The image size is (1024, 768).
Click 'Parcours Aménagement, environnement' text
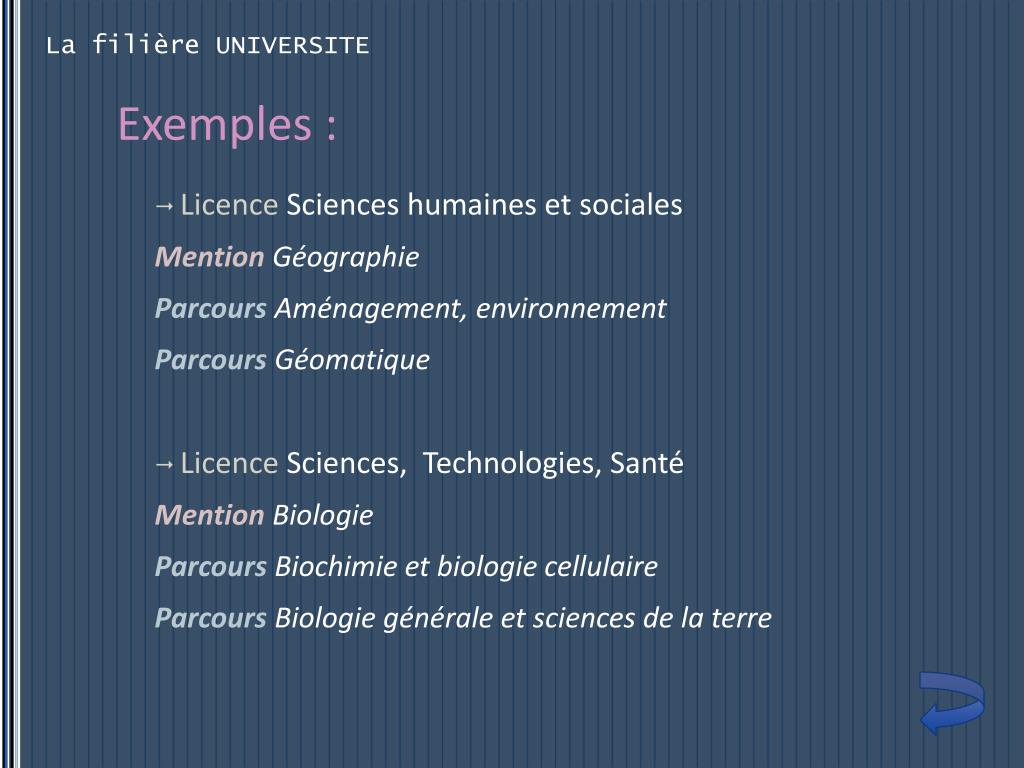411,309
